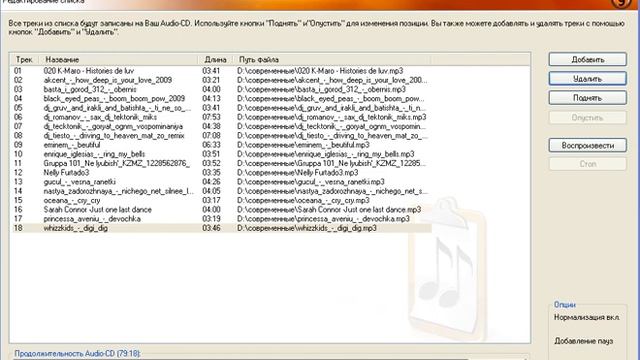Click file path ending whizzkids_-_digi_dig.mp3
Viewport: 640px width, 360px height.
pos(307,228)
